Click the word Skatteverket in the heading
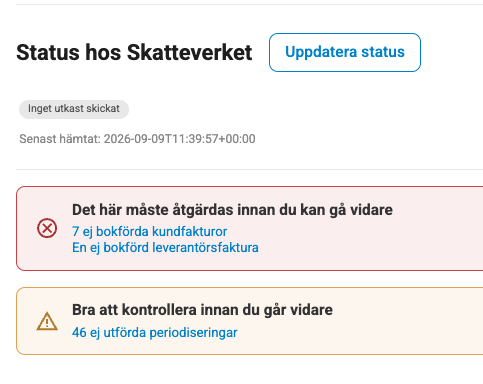Viewport: 483px width, 384px height. tap(189, 52)
